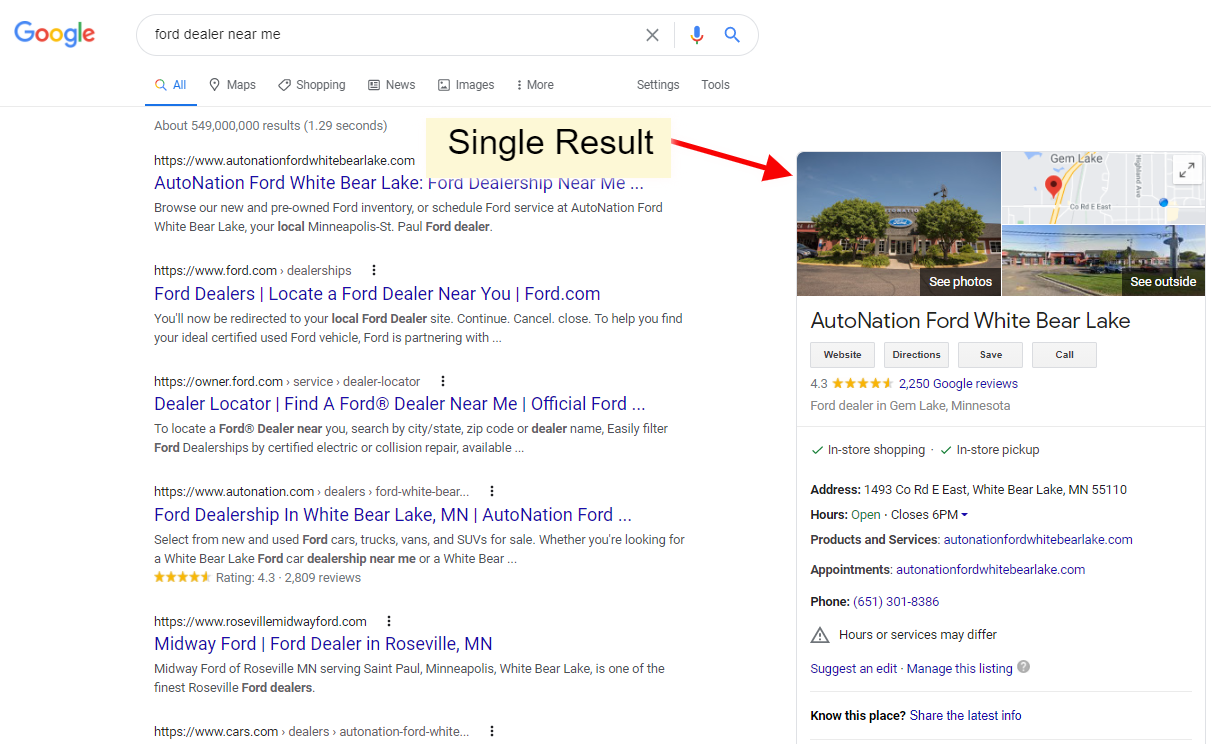Open options for cars.com dealers result
Viewport: 1211px width, 744px height.
point(492,731)
